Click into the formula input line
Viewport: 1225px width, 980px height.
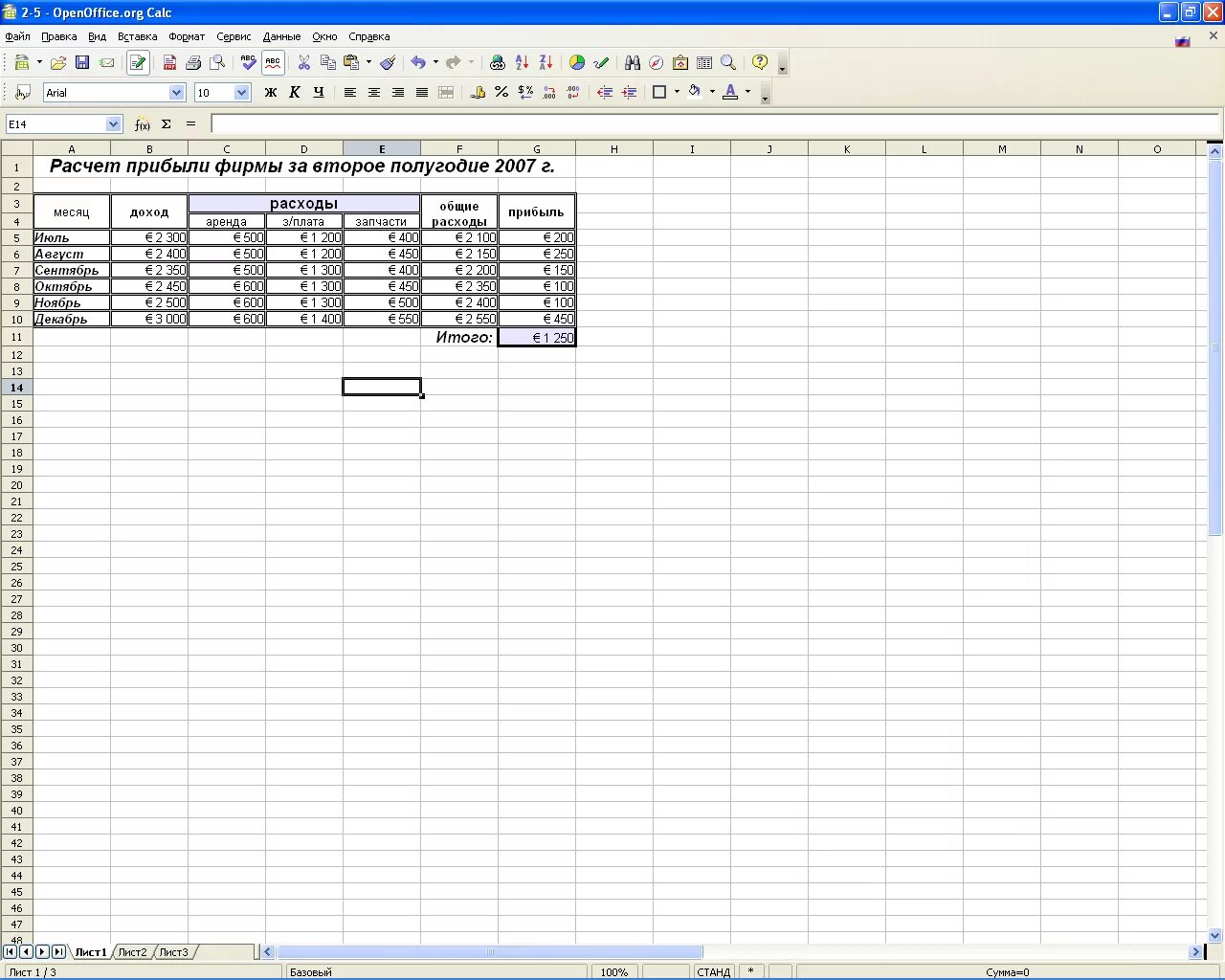[715, 124]
